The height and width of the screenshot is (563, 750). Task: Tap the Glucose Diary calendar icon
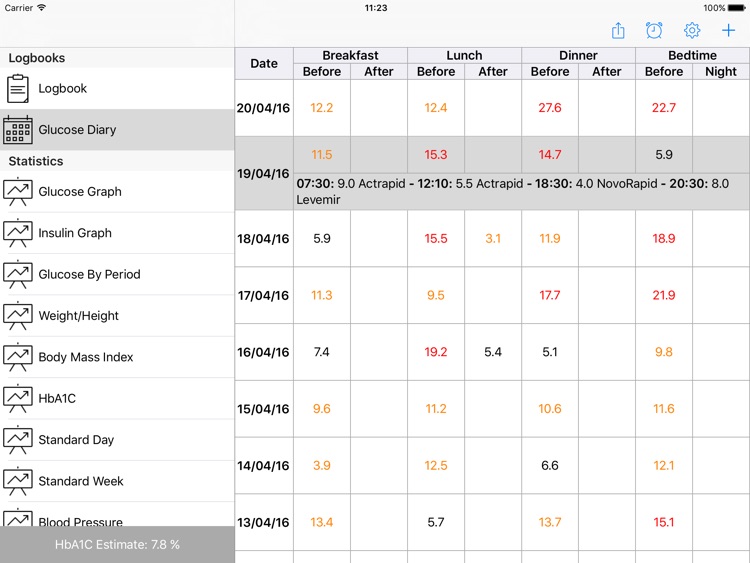coord(18,130)
